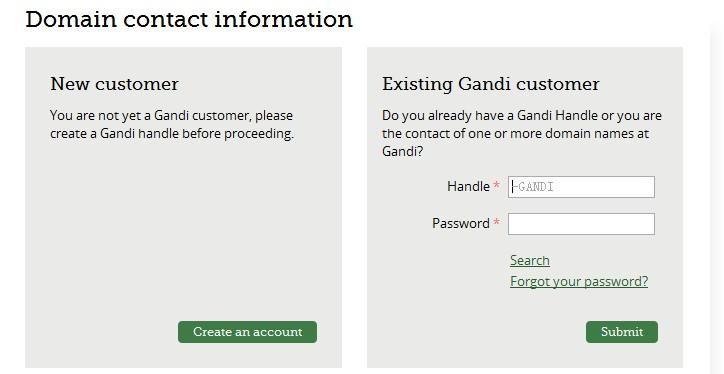Viewport: 724px width, 374px height.
Task: Submit the existing customer login form
Action: click(622, 332)
